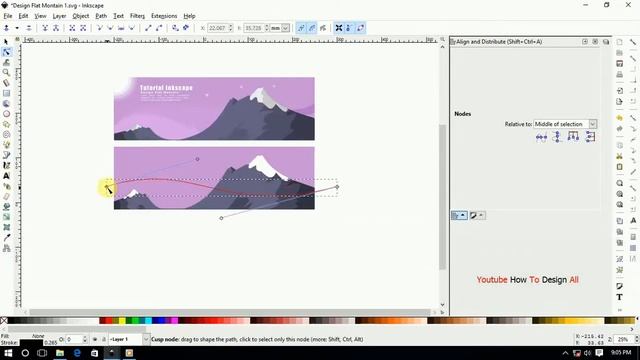The image size is (640, 360).
Task: Select the Tweak objects tool
Action: point(6,62)
